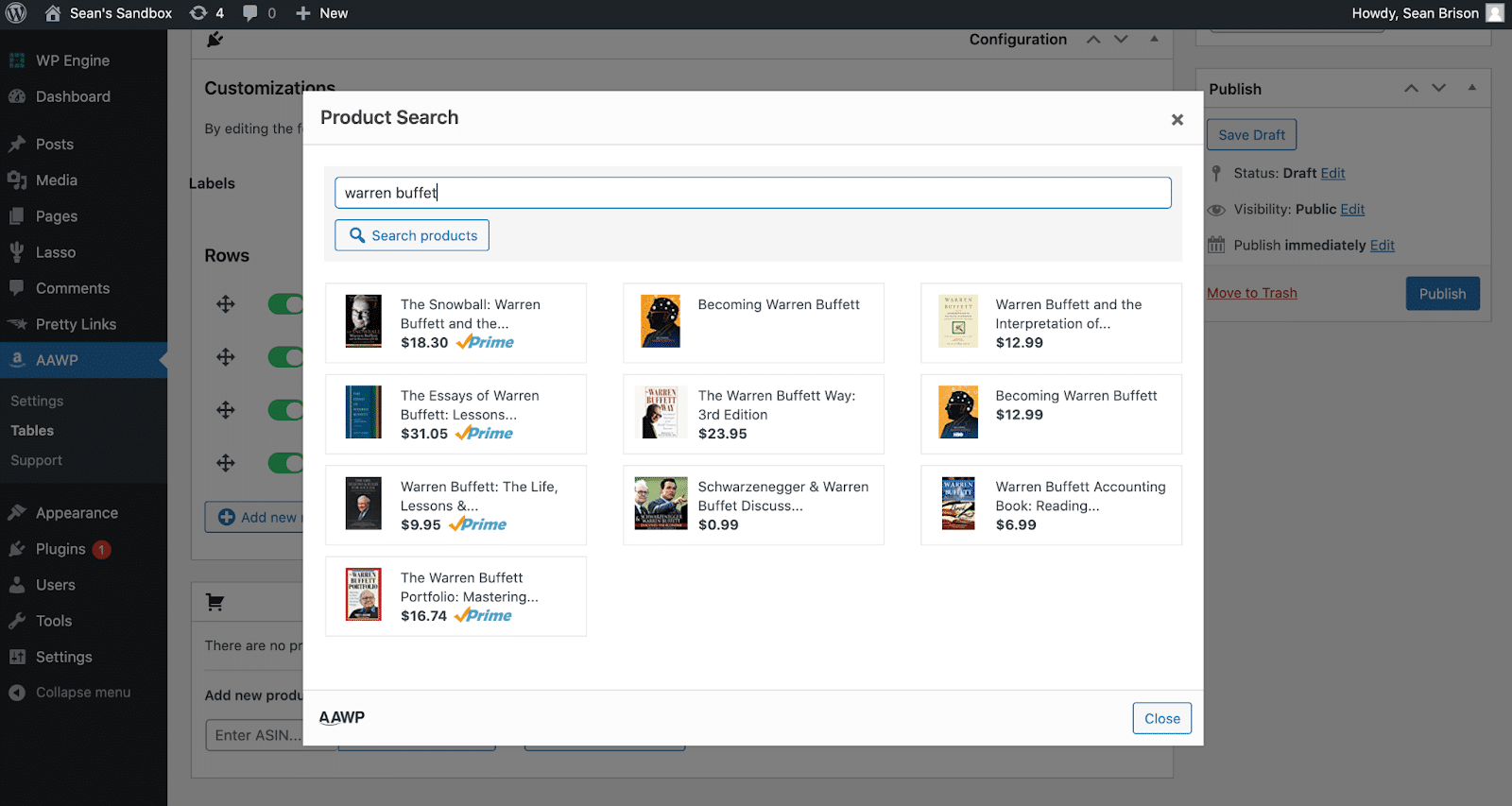Click the product search text field
This screenshot has height=806, width=1512.
tap(752, 193)
